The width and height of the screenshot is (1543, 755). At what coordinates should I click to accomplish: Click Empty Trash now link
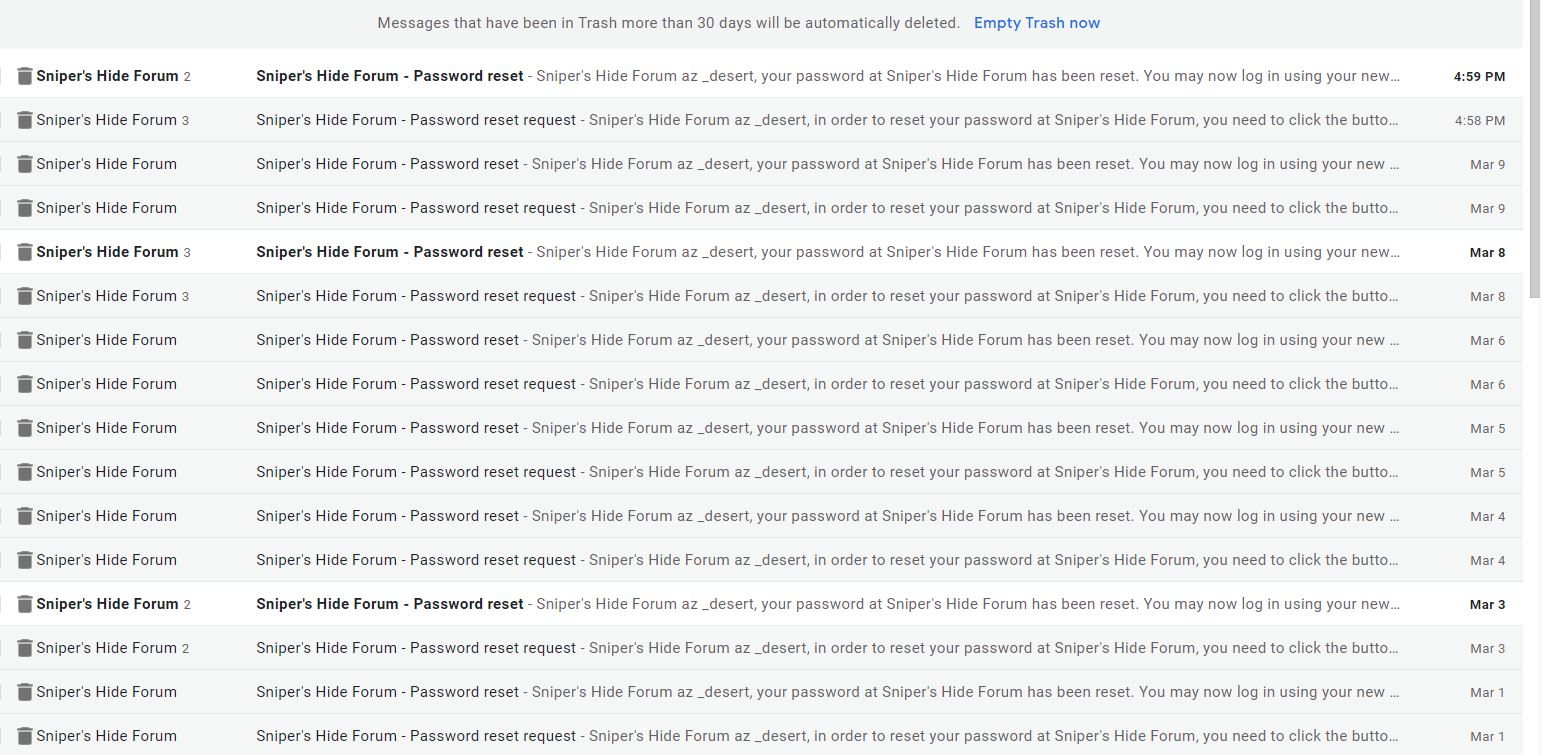[1037, 23]
